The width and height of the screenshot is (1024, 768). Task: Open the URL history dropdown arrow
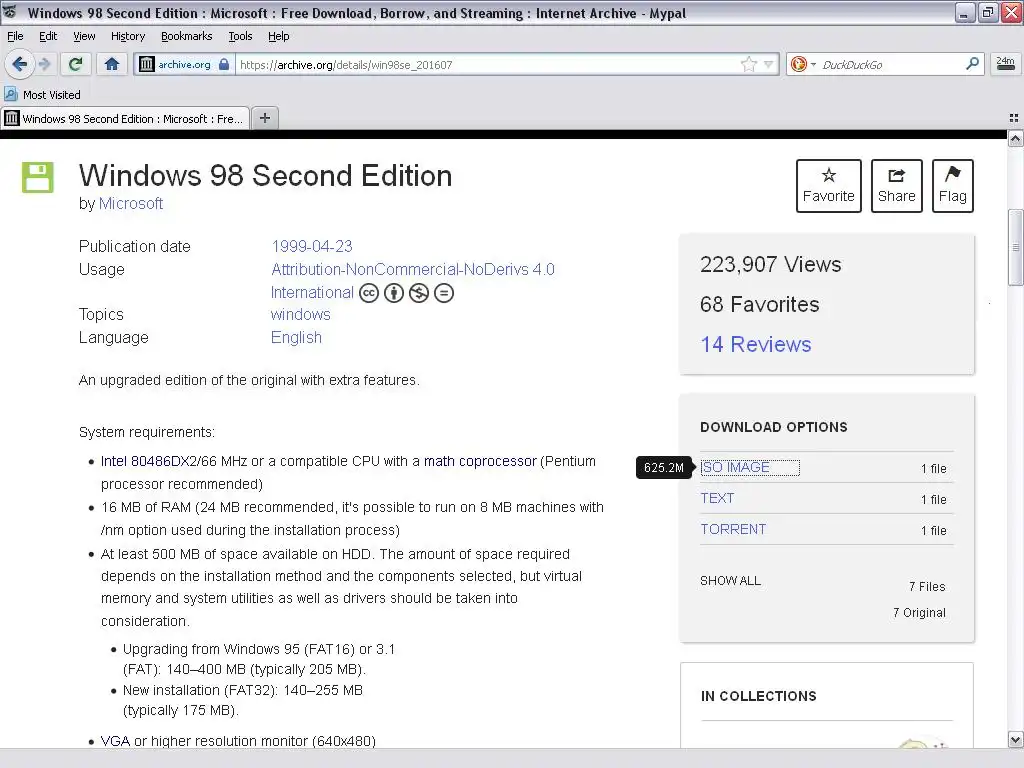pyautogui.click(x=769, y=64)
